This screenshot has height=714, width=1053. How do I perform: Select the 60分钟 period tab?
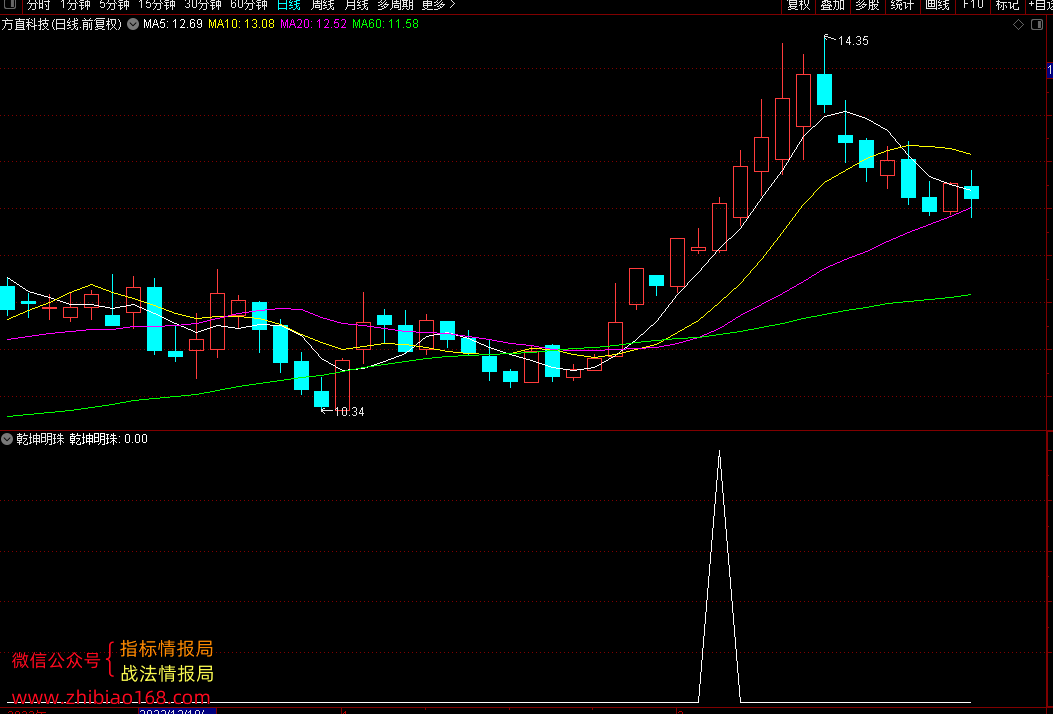[x=248, y=5]
